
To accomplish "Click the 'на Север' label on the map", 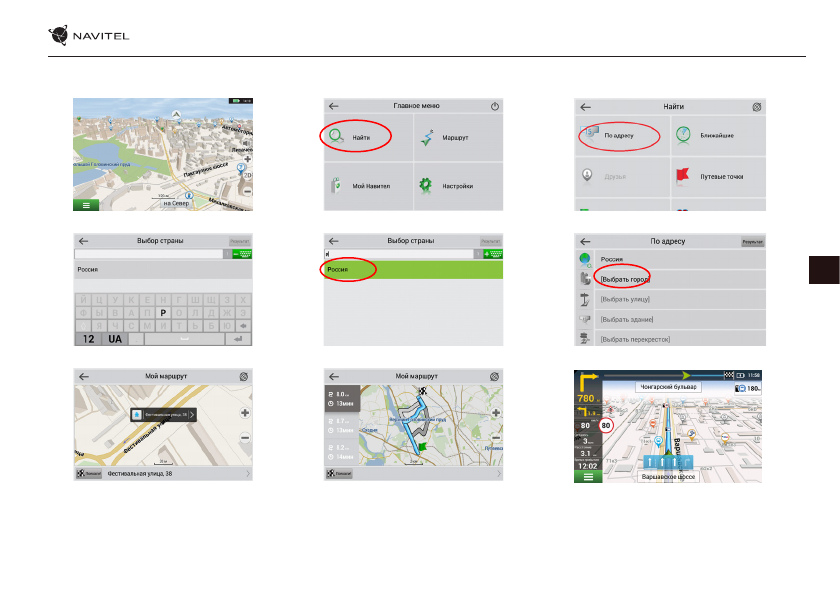I will click(x=176, y=204).
